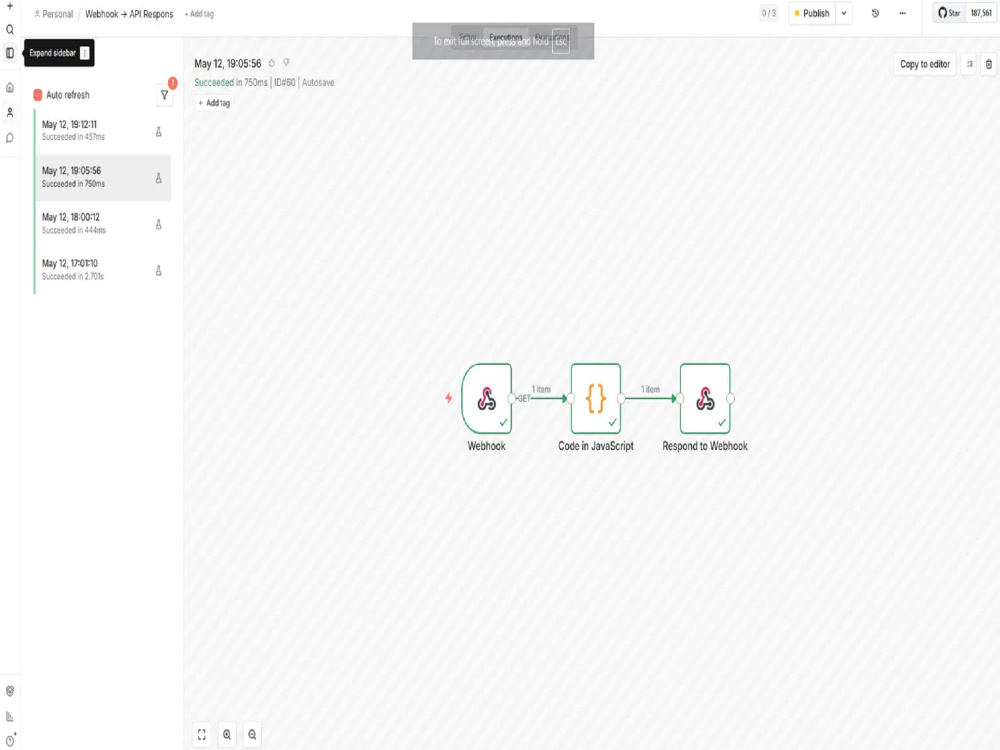
Task: Open the May 12, 18:00:12 execution
Action: (x=103, y=224)
